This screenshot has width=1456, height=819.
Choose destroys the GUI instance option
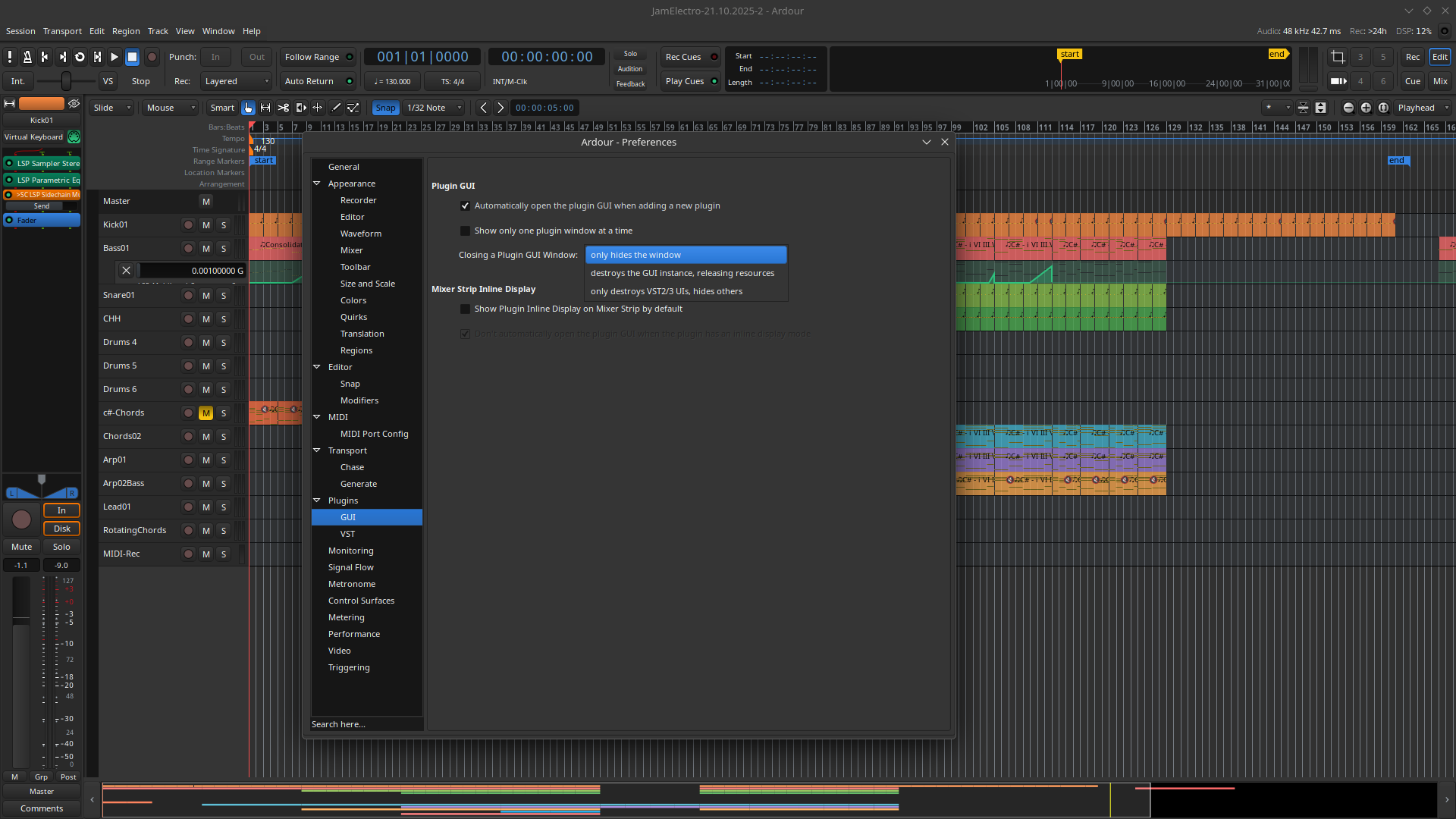[x=682, y=274]
